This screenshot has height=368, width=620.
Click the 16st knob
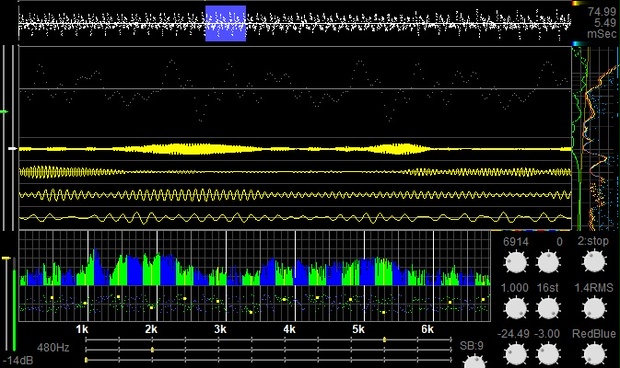[548, 308]
